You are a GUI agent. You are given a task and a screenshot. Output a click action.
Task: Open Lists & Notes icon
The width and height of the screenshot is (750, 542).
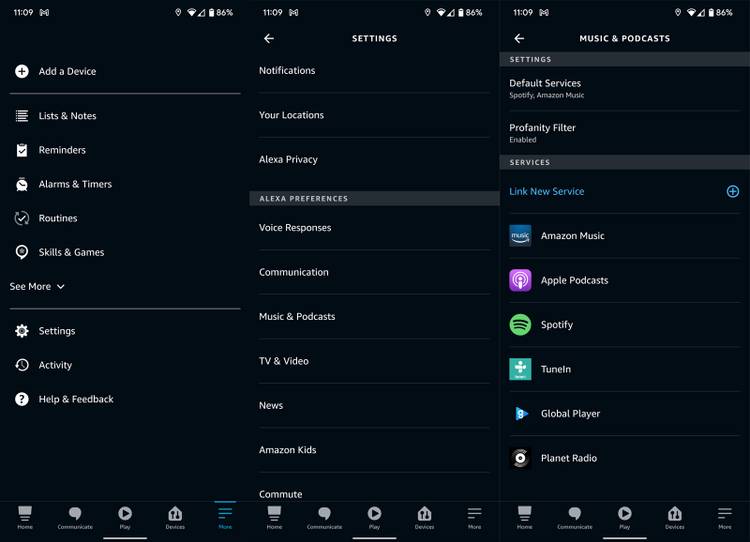[22, 116]
